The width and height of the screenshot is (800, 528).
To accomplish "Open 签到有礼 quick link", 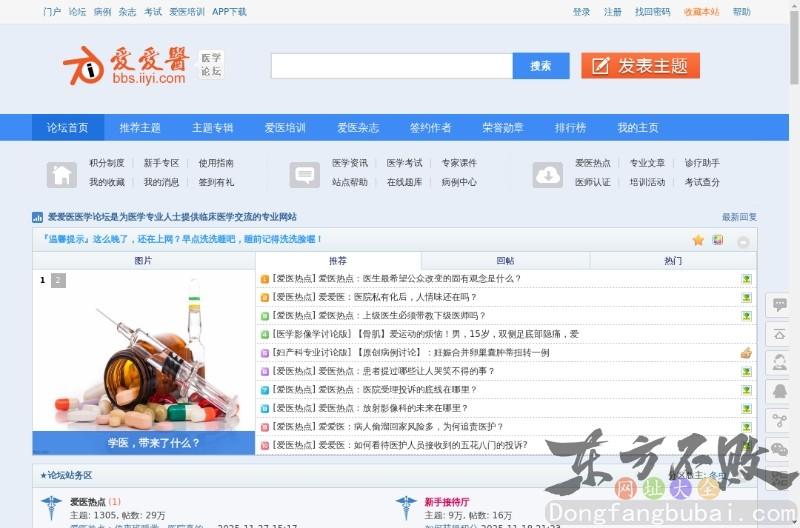I will 216,182.
